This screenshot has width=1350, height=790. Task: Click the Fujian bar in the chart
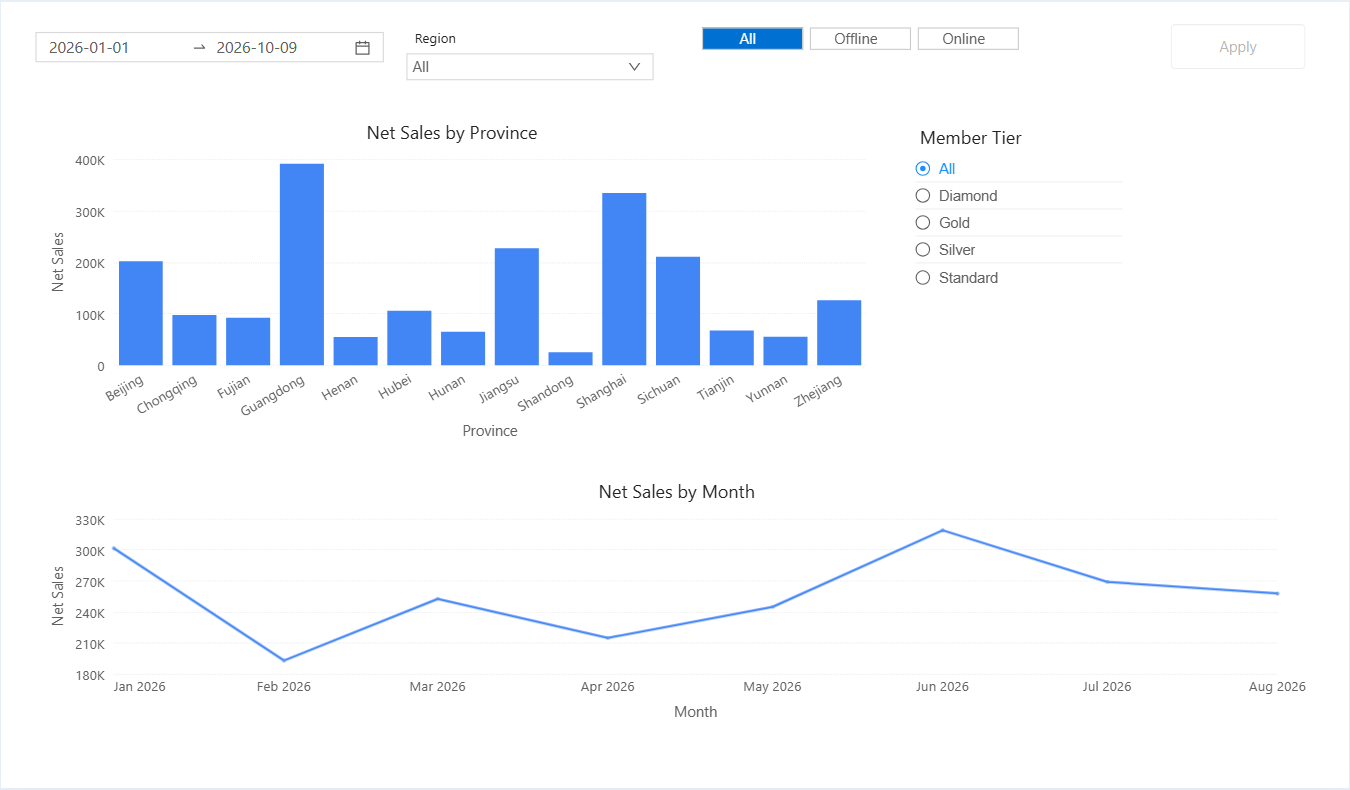(248, 342)
